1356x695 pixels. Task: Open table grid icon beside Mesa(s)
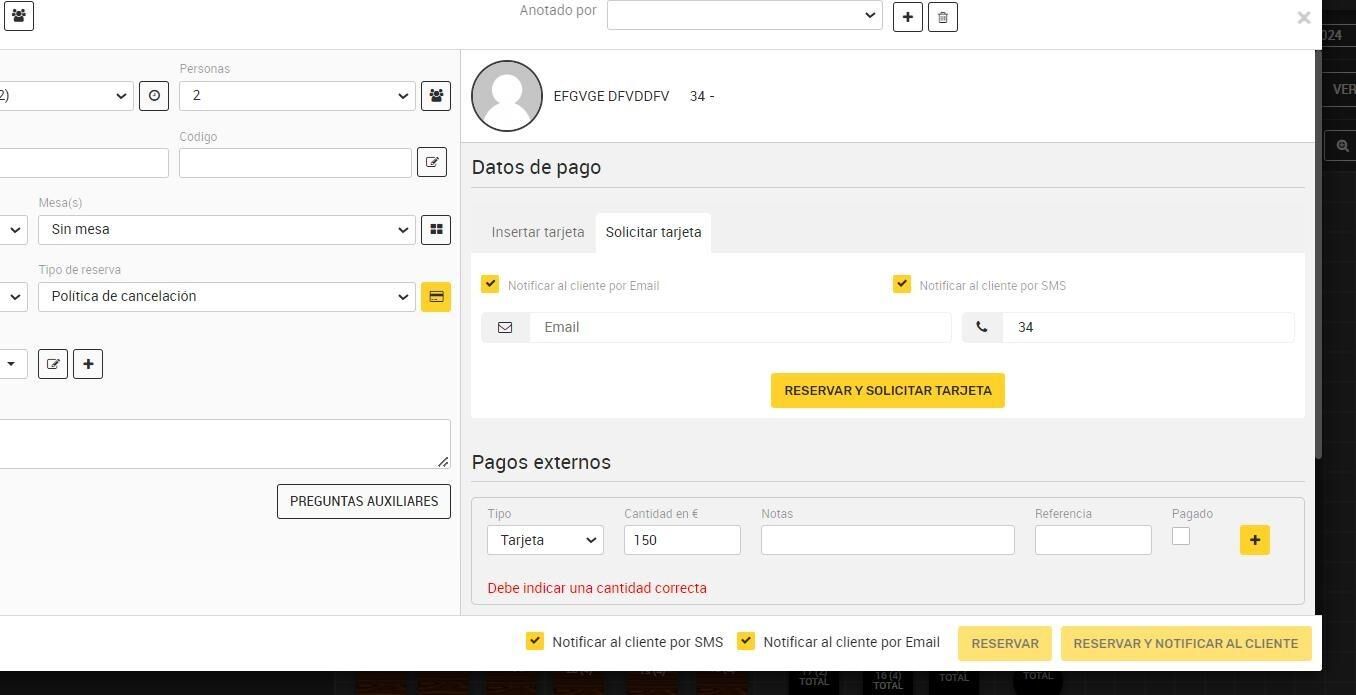coord(436,229)
